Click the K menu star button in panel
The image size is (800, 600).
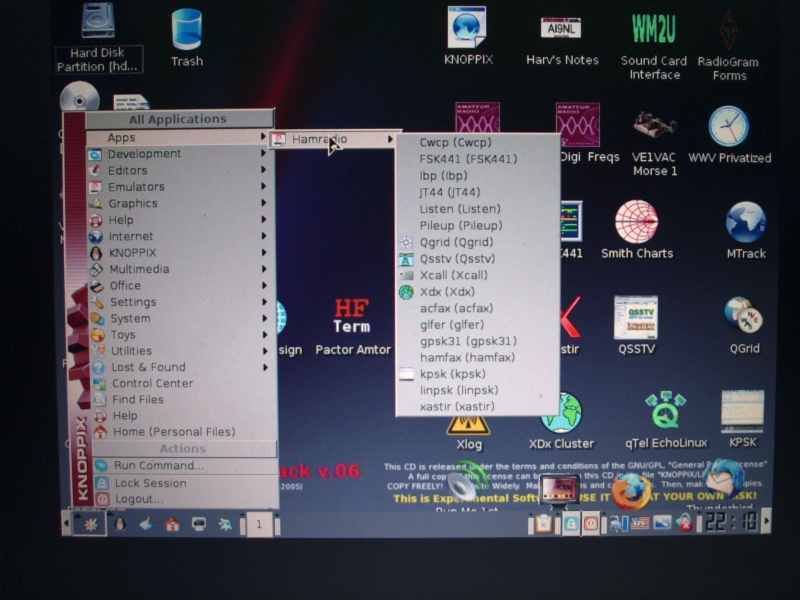click(90, 524)
